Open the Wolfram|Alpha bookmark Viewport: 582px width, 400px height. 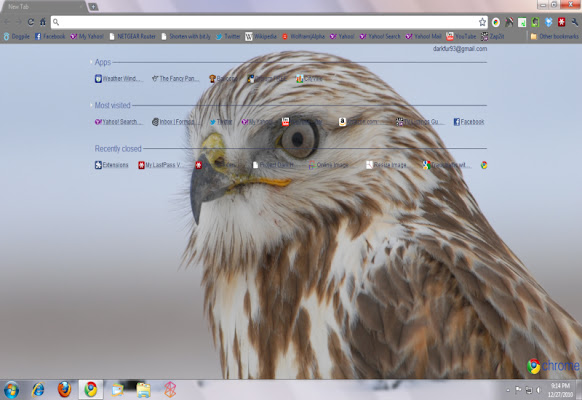pos(303,36)
